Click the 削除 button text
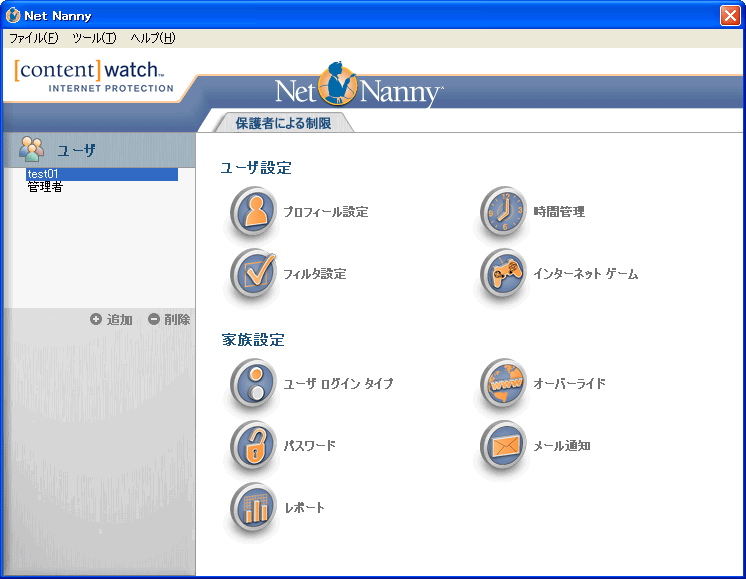746x579 pixels. pyautogui.click(x=177, y=320)
